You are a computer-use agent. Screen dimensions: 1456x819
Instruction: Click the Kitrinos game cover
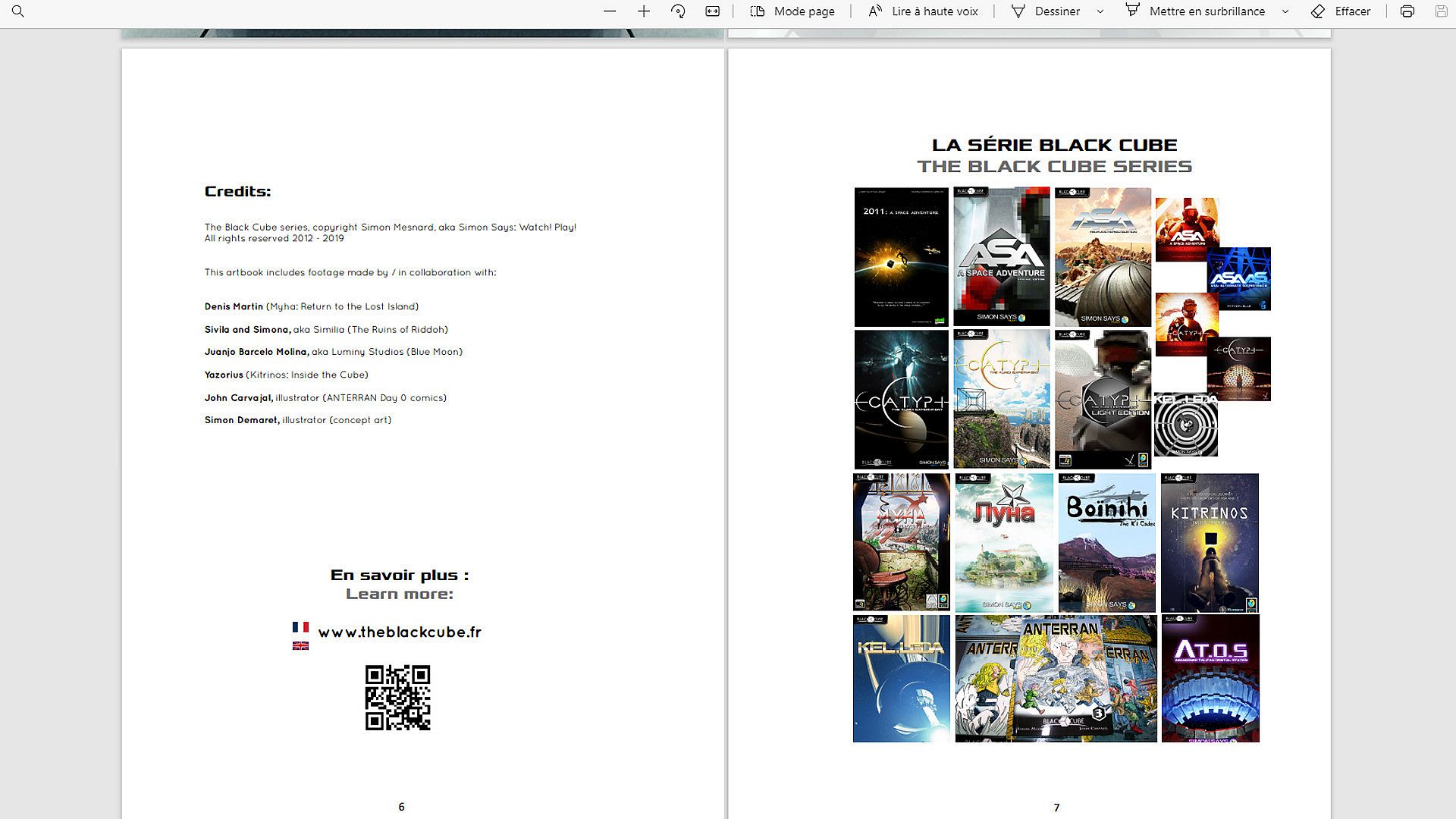(x=1210, y=543)
